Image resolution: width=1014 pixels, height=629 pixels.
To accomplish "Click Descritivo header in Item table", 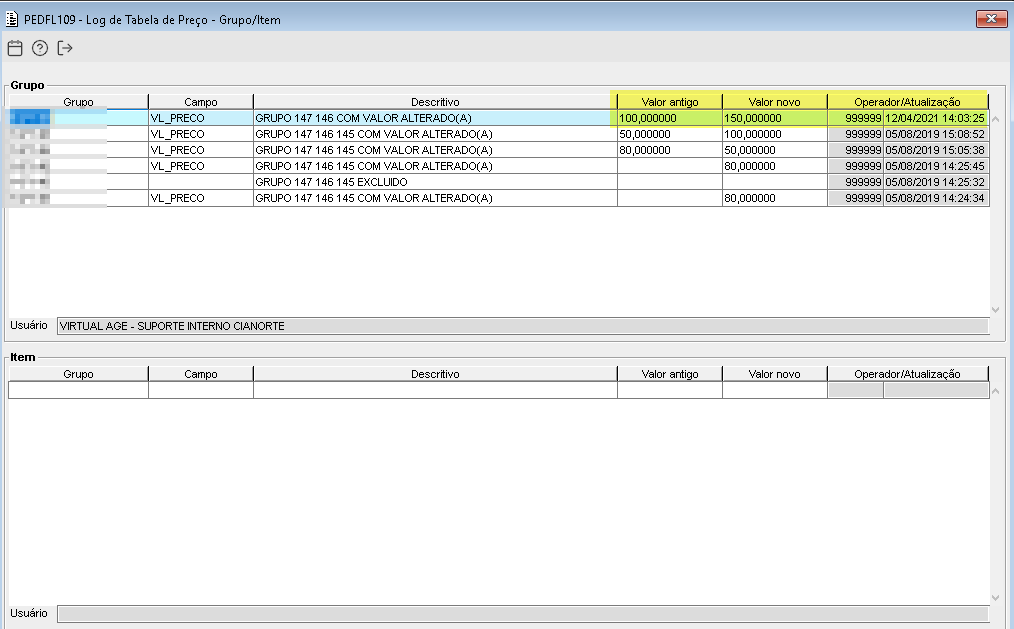I will coord(435,374).
